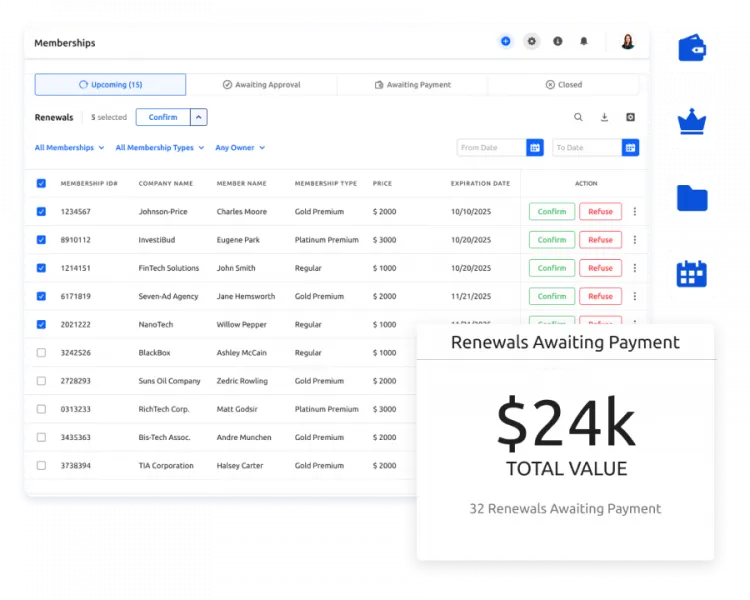Click the table settings icon beside download

click(x=630, y=117)
